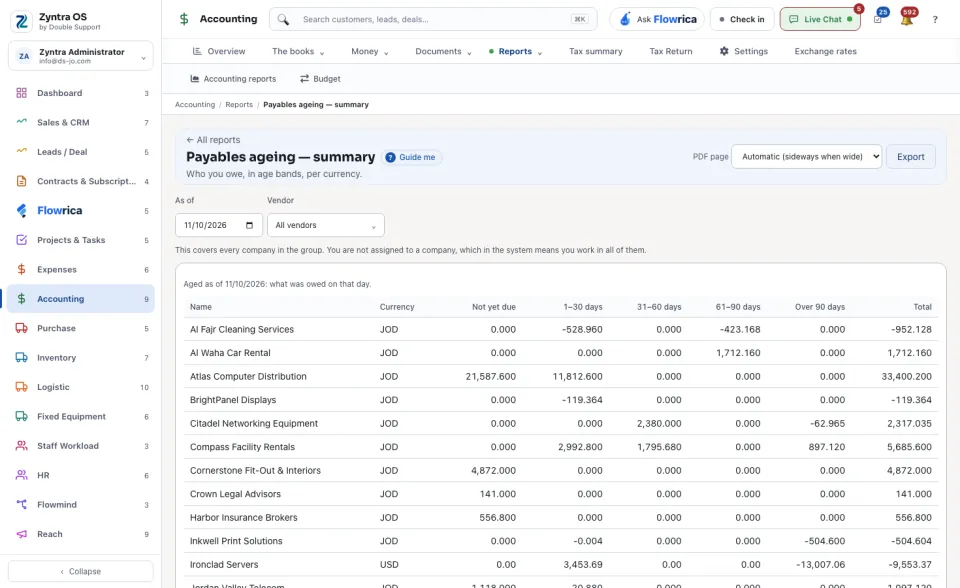Open the Inventory module
The height and width of the screenshot is (588, 960).
[x=81, y=358]
